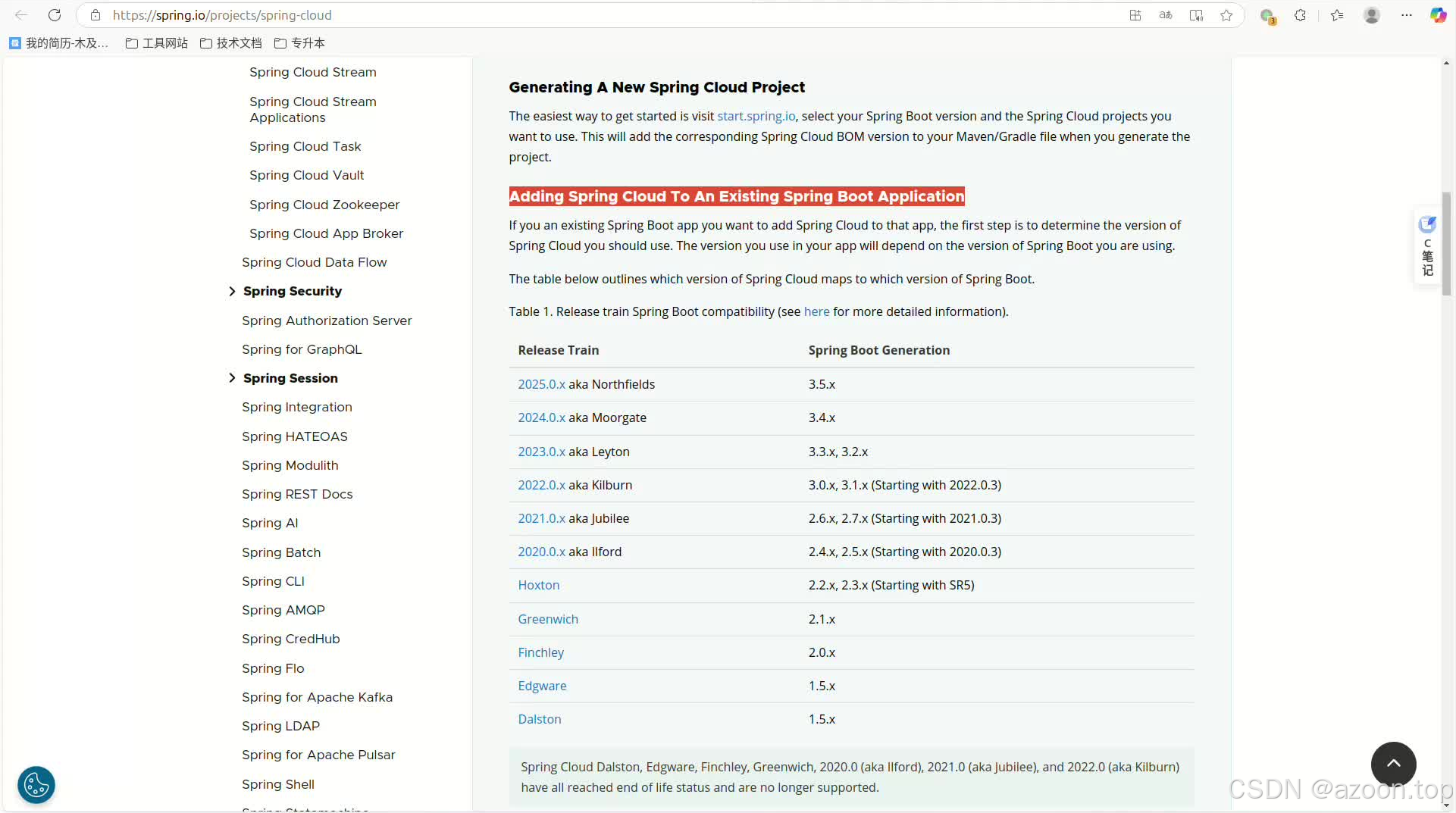
Task: Open the Copilot icon
Action: click(1438, 15)
